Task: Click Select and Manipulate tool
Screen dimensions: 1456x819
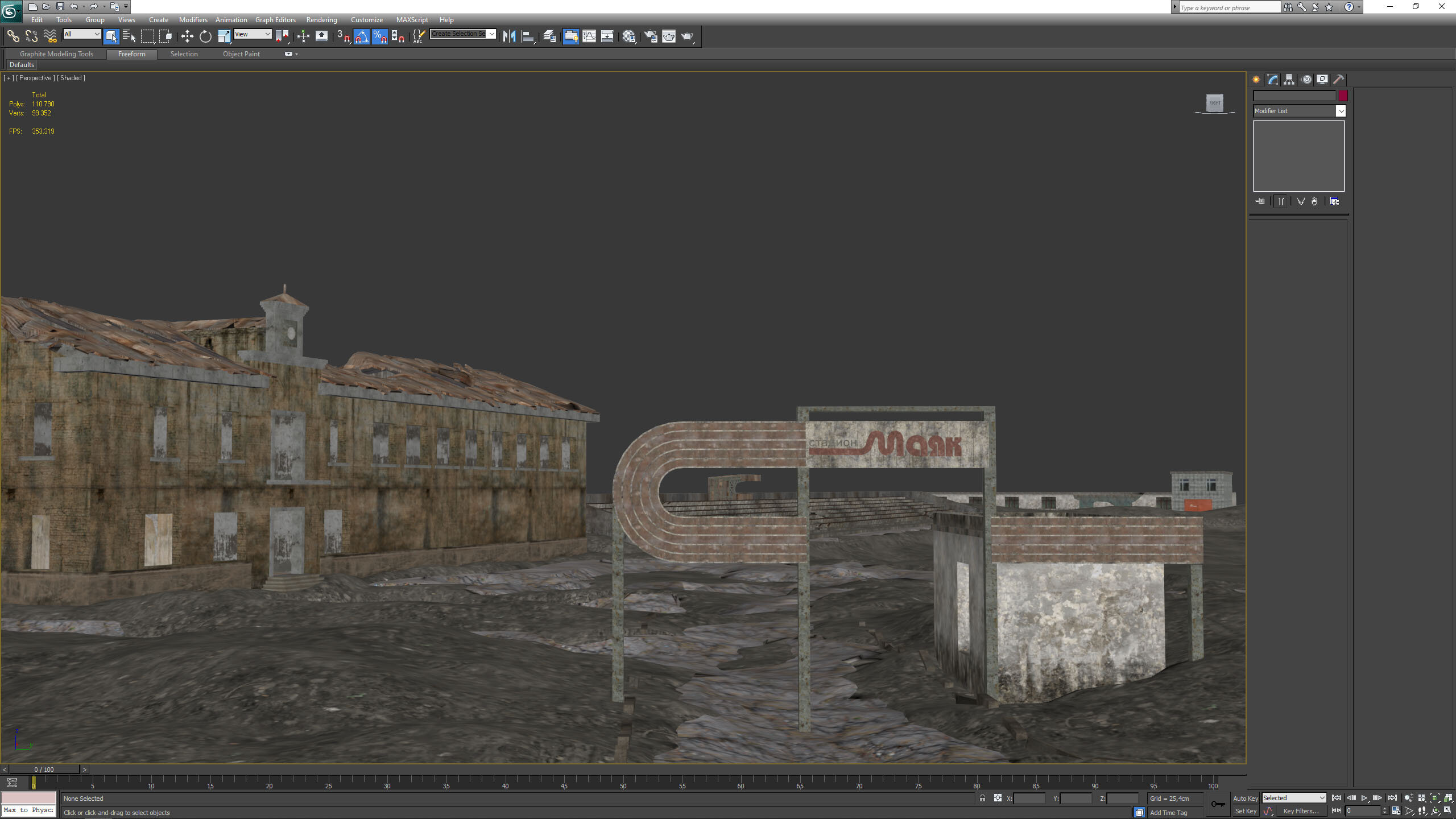Action: [x=303, y=36]
